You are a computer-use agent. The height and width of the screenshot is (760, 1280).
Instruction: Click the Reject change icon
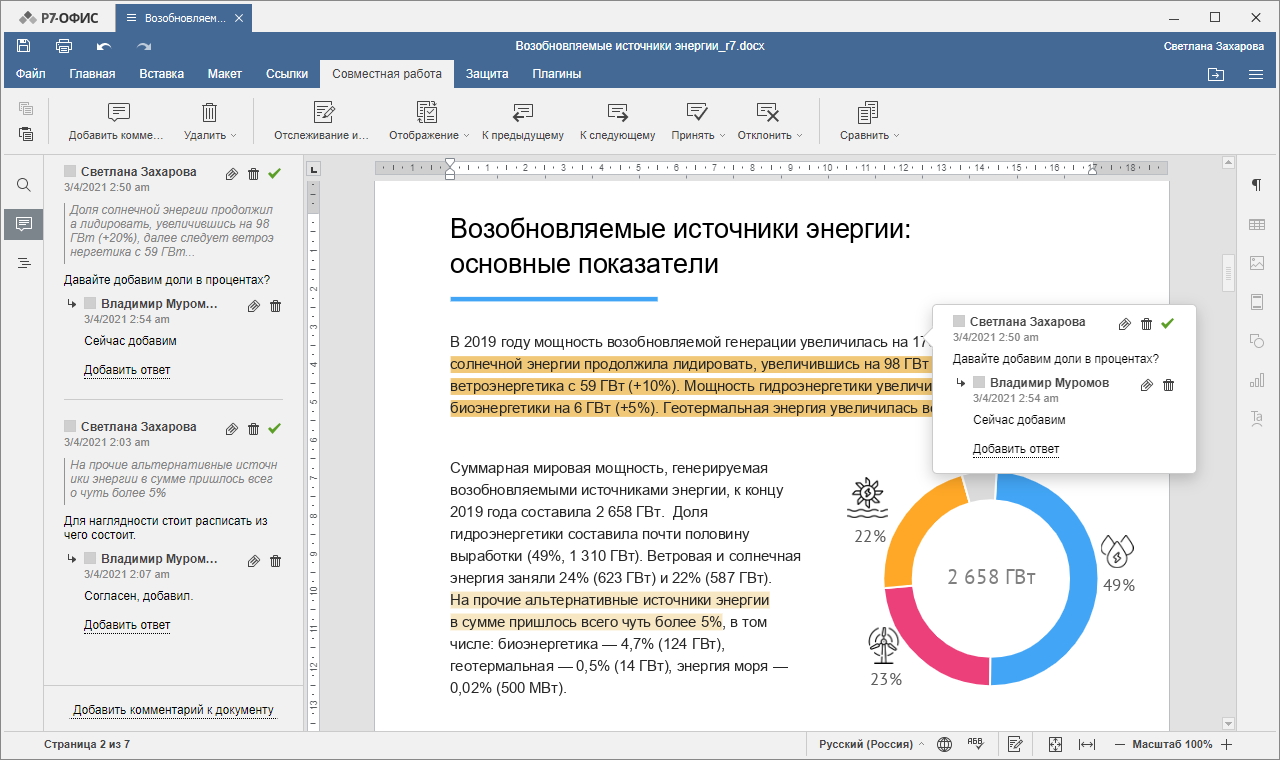[768, 112]
